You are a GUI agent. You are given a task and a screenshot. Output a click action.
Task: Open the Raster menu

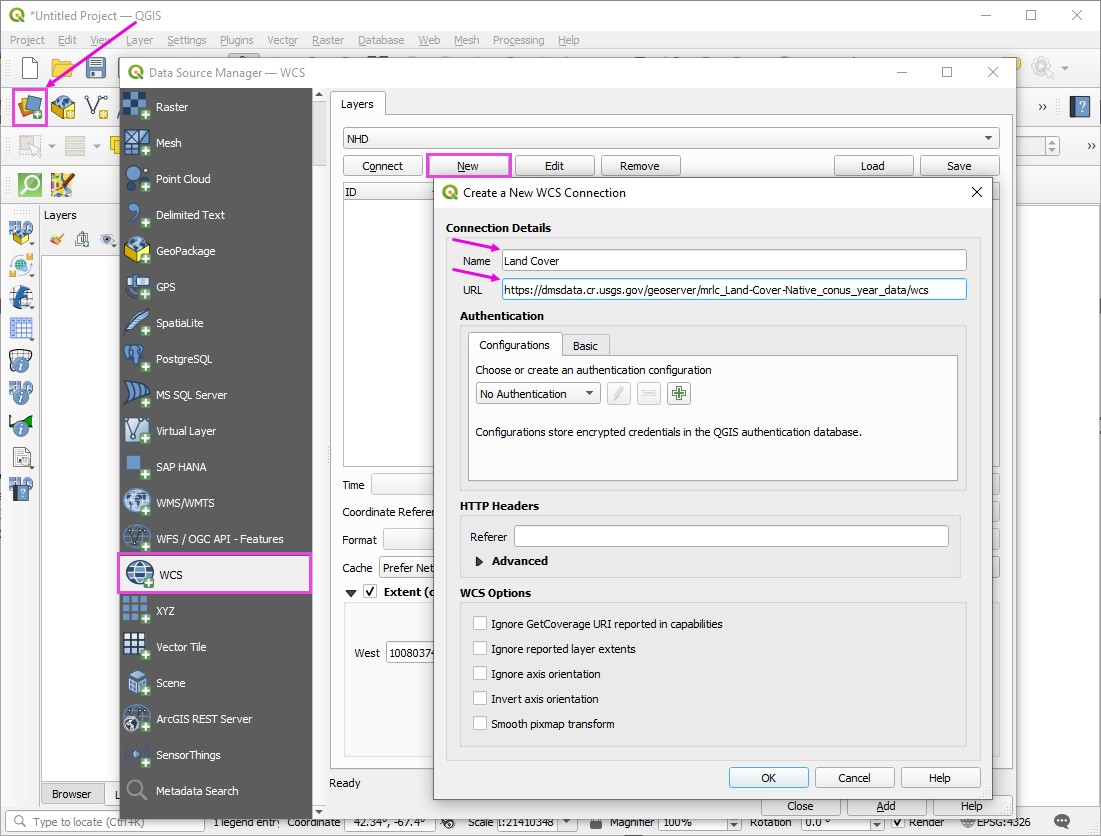point(327,40)
